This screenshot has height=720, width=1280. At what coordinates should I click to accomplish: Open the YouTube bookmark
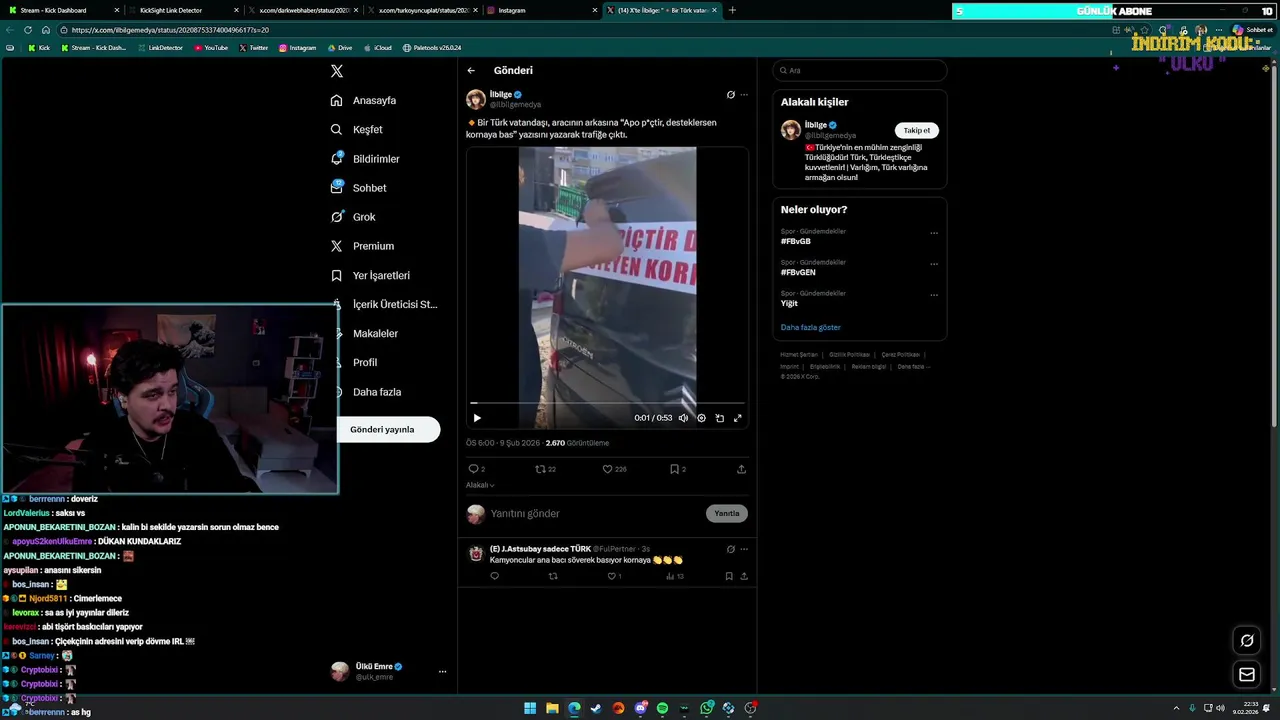coord(211,48)
